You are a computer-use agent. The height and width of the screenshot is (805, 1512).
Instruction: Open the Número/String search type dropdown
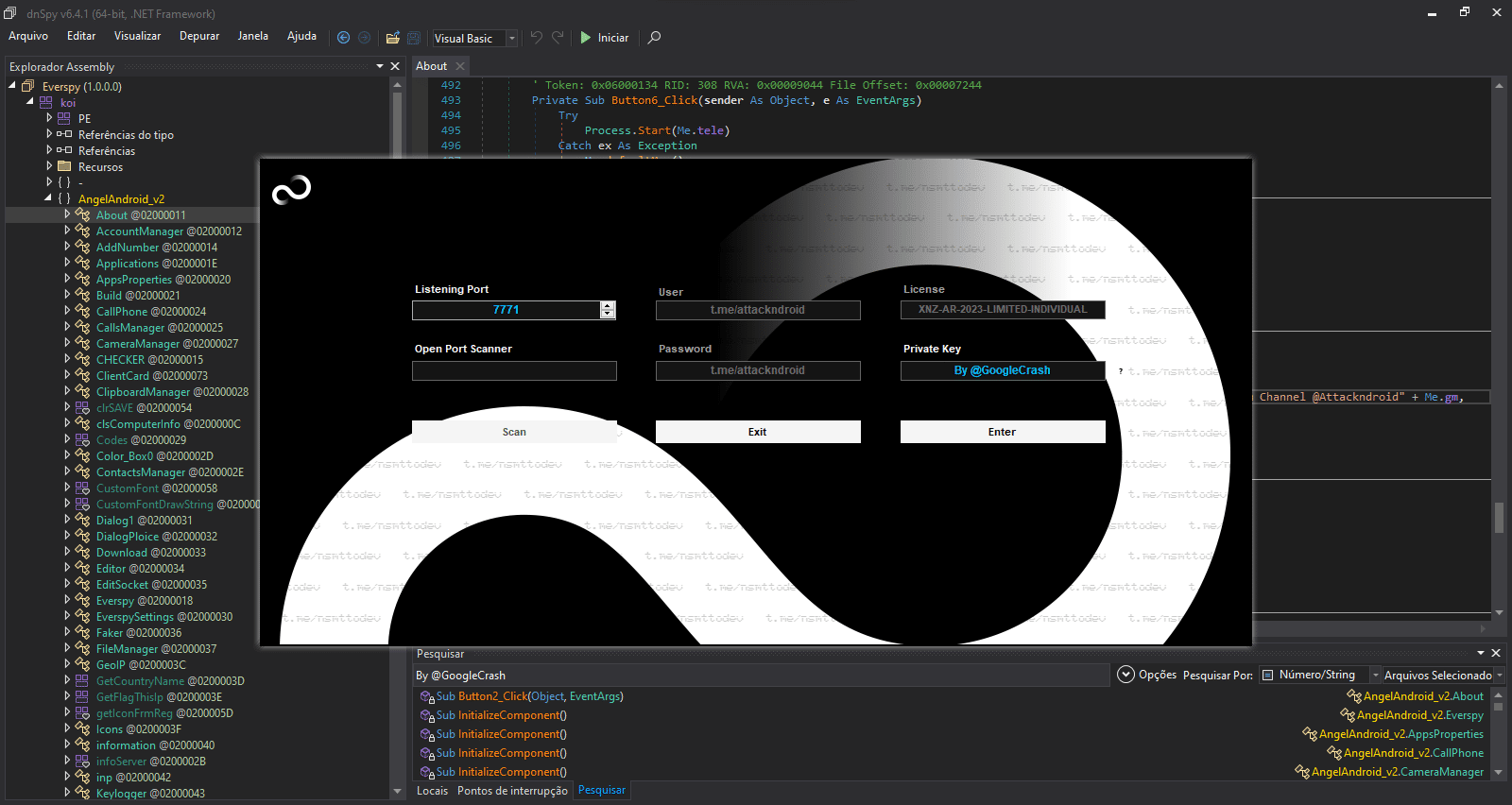coord(1375,675)
